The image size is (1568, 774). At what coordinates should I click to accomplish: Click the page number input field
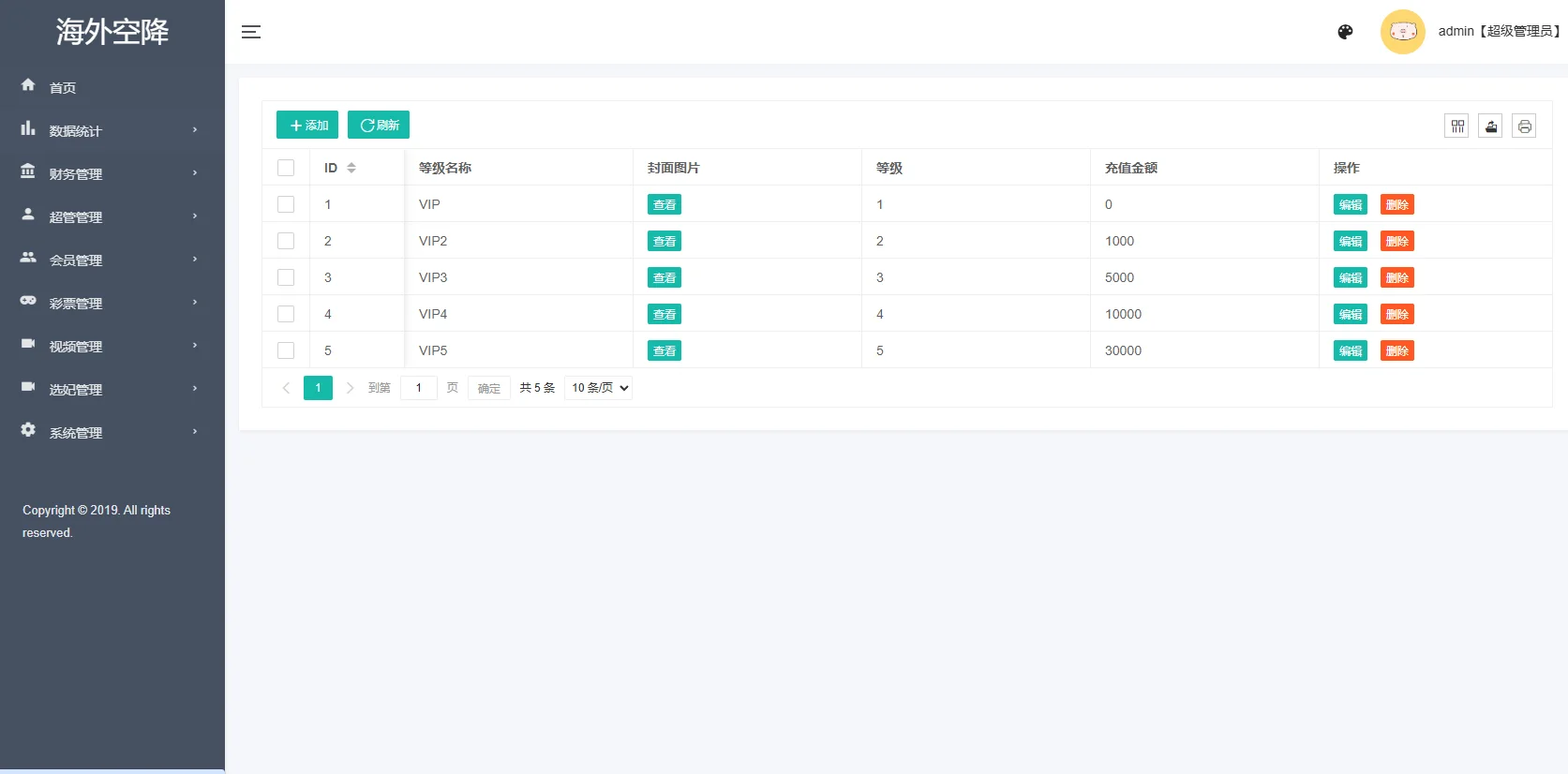point(419,388)
